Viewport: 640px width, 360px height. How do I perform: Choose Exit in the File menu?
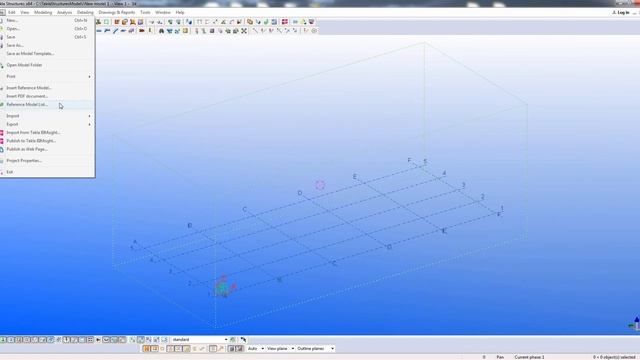[x=47, y=172]
